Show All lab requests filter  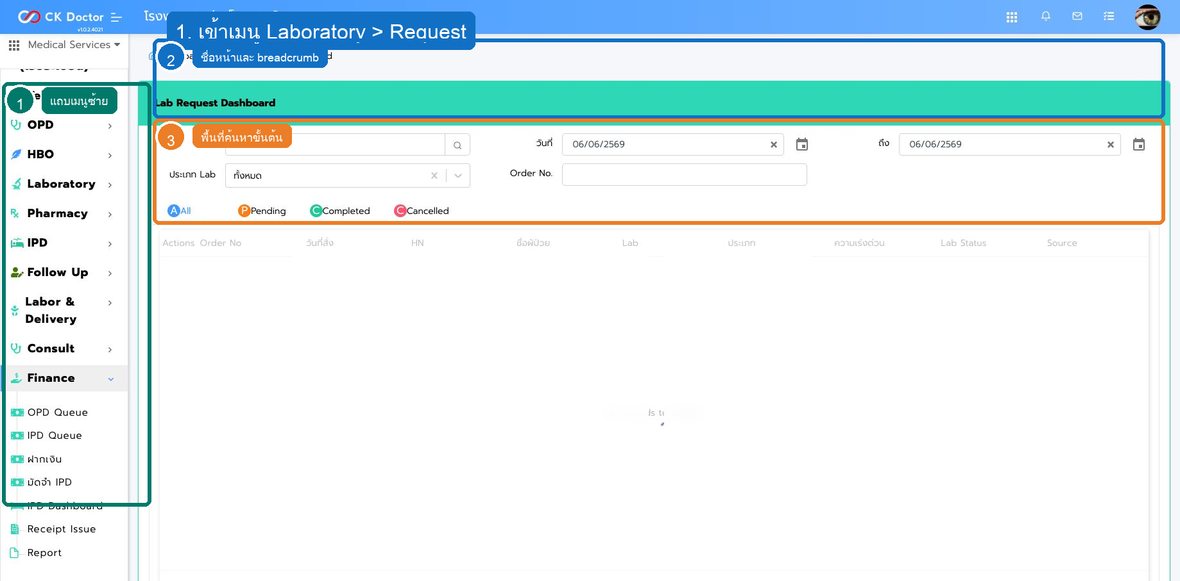tap(180, 211)
